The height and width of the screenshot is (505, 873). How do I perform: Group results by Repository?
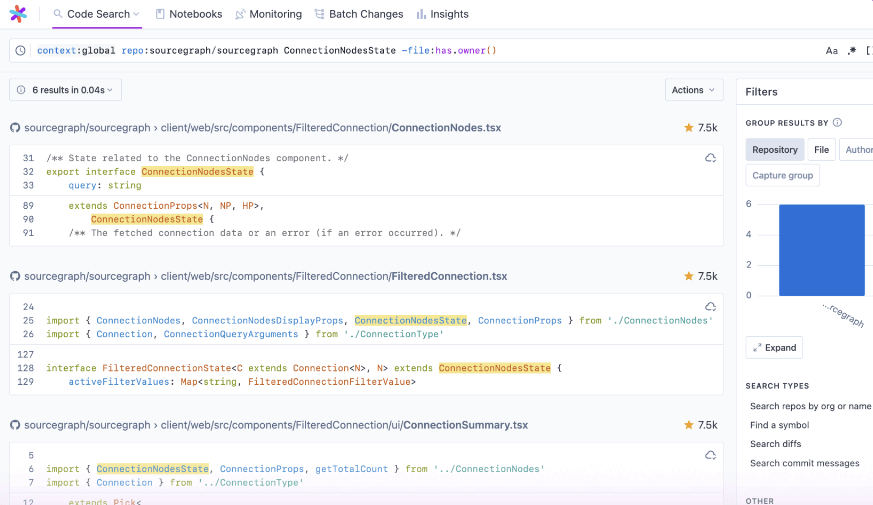(x=775, y=149)
